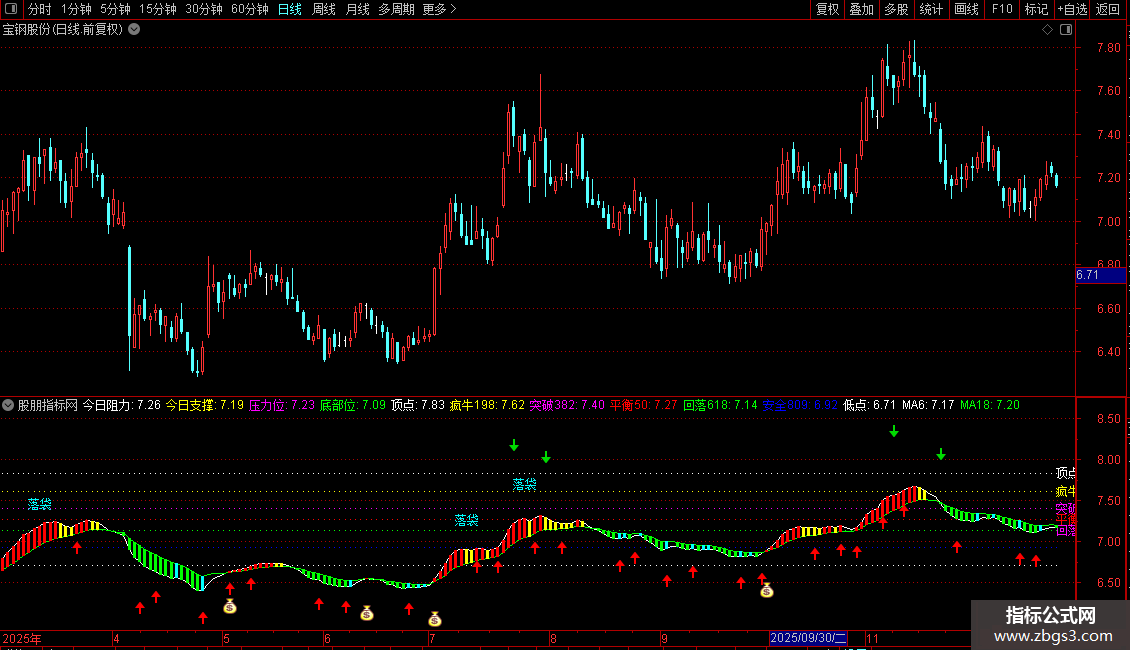Switch to 月线 monthly chart
This screenshot has width=1130, height=650.
[x=357, y=9]
